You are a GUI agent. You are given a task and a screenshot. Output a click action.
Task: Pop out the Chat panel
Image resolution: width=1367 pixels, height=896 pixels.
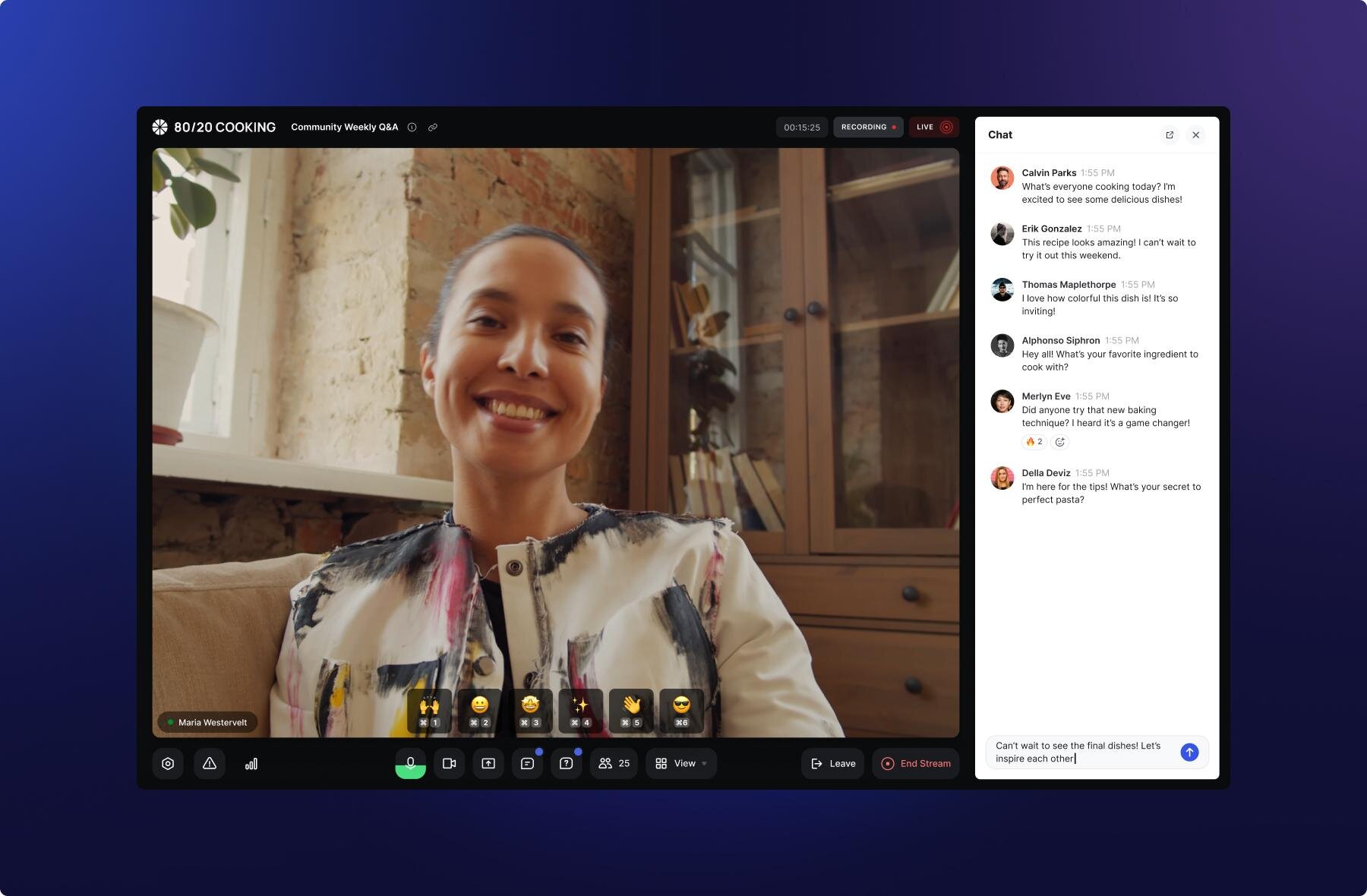(1170, 135)
